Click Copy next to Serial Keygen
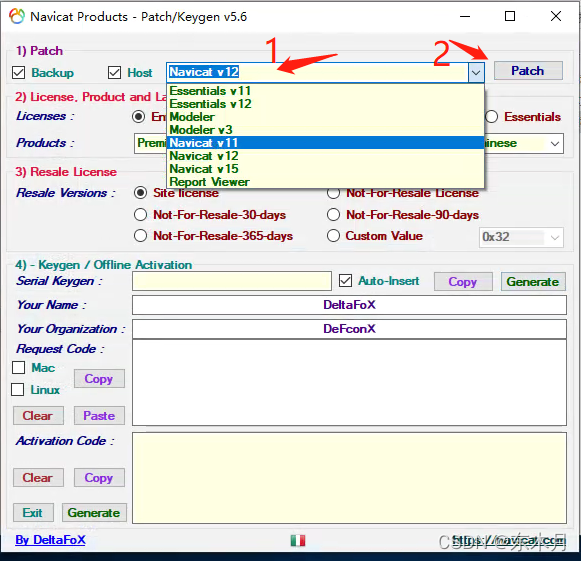 [463, 282]
